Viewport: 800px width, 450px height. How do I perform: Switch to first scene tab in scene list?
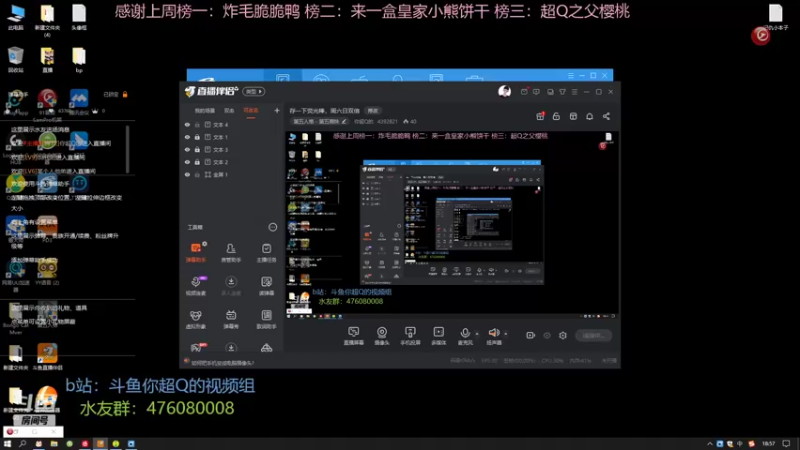tap(204, 110)
